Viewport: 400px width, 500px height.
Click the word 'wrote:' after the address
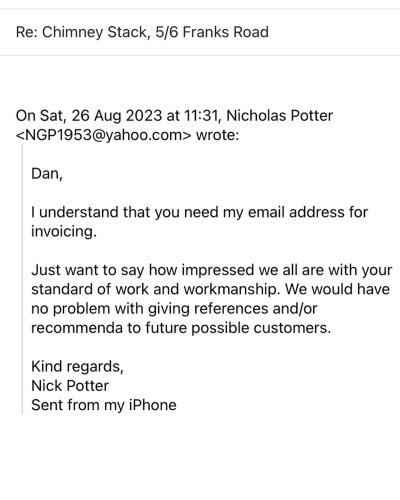(x=218, y=135)
